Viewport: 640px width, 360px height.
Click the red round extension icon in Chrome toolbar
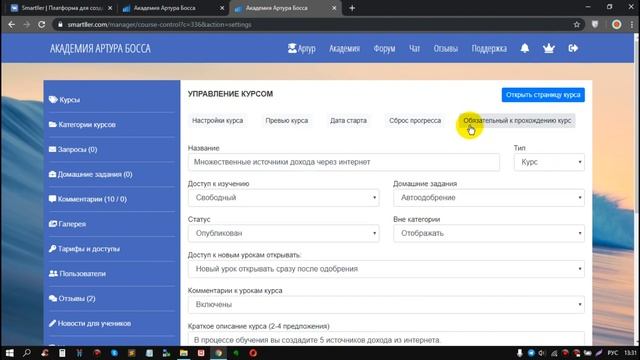616,24
